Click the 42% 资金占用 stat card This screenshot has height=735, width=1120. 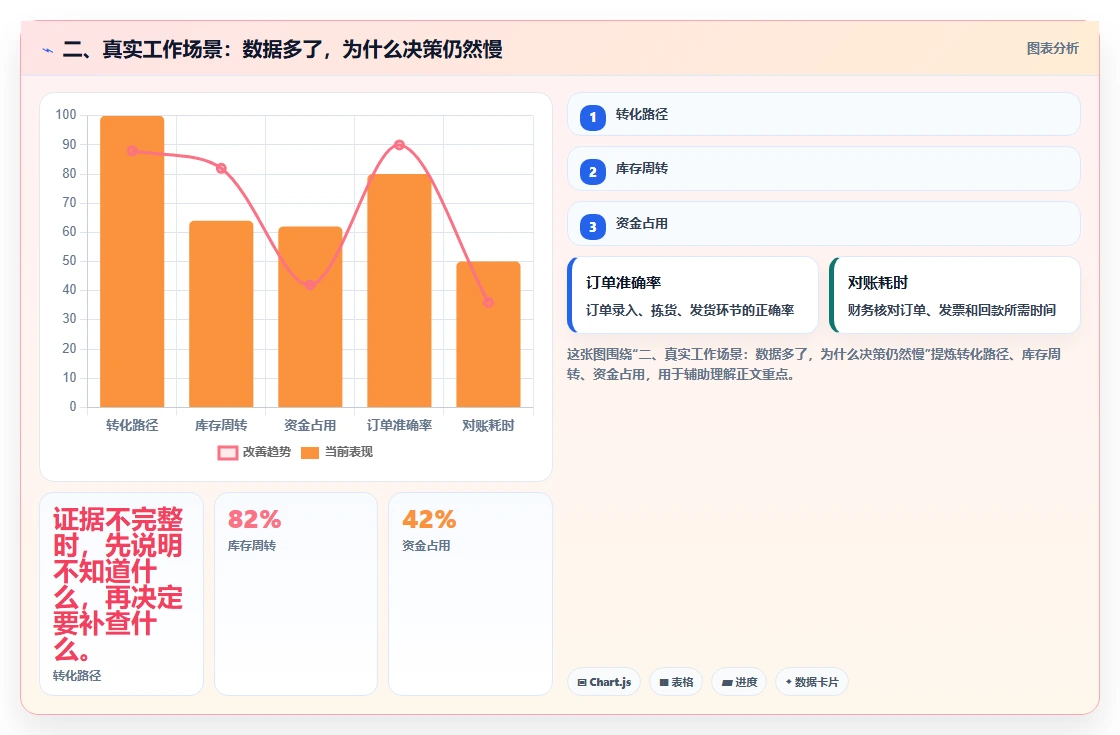tap(470, 594)
